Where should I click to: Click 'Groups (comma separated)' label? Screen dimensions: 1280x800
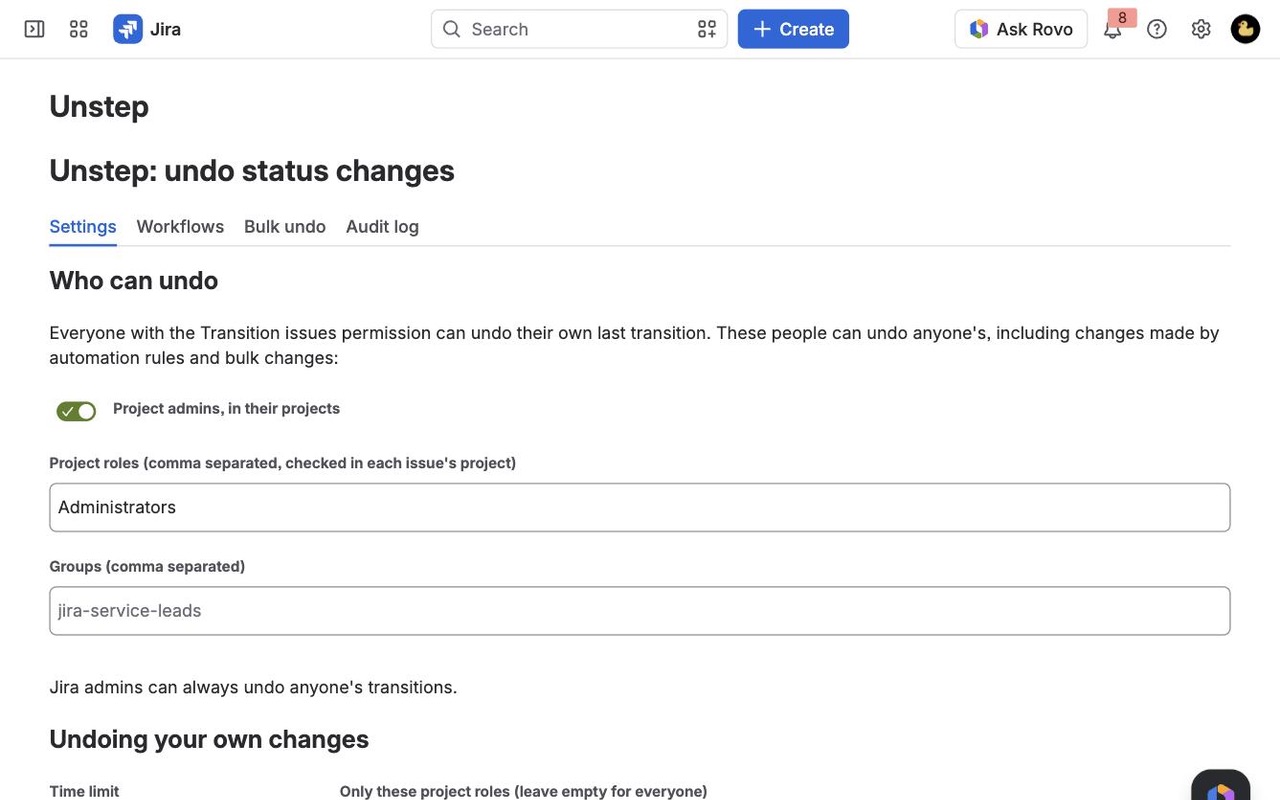point(147,566)
